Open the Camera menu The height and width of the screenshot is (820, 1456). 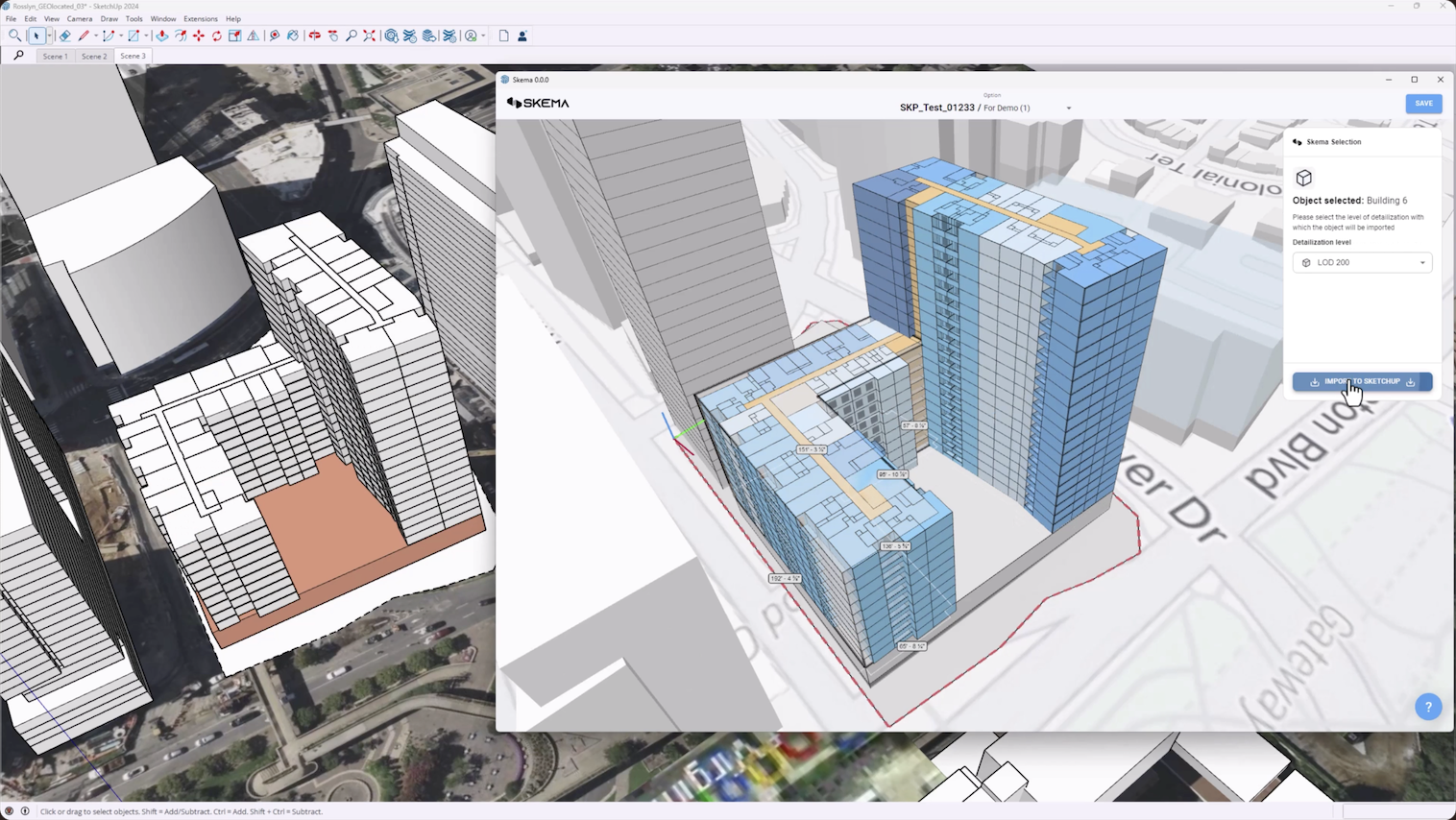coord(80,18)
